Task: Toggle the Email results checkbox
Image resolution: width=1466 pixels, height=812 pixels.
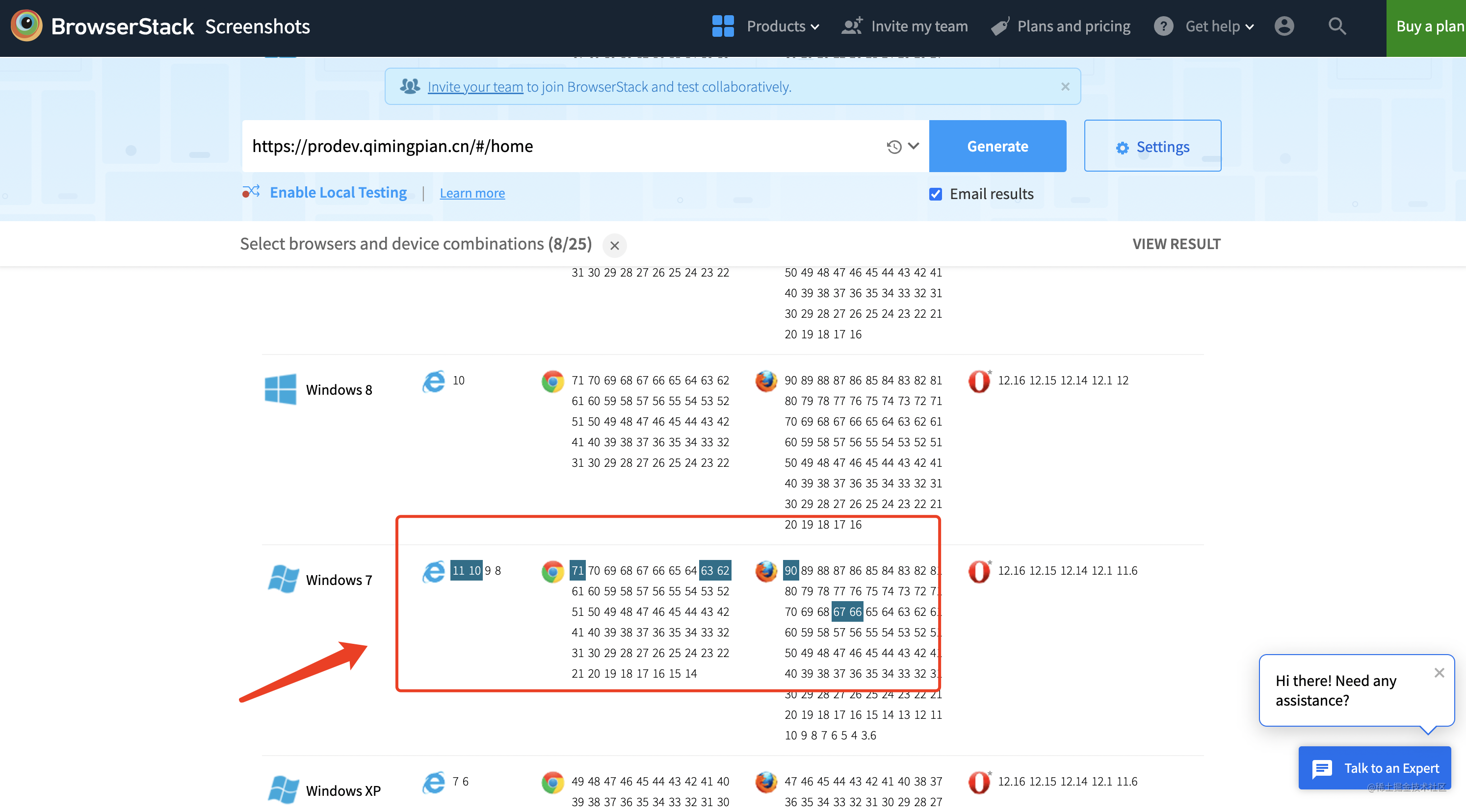Action: 935,194
